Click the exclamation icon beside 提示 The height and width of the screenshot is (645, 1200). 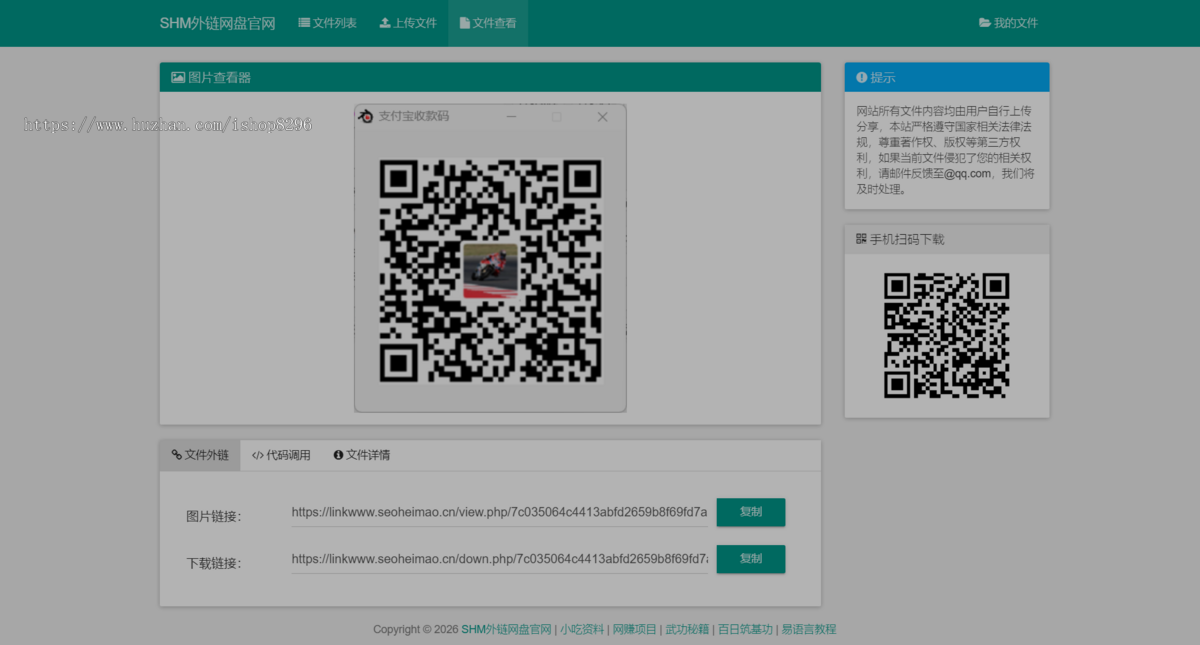tap(861, 77)
